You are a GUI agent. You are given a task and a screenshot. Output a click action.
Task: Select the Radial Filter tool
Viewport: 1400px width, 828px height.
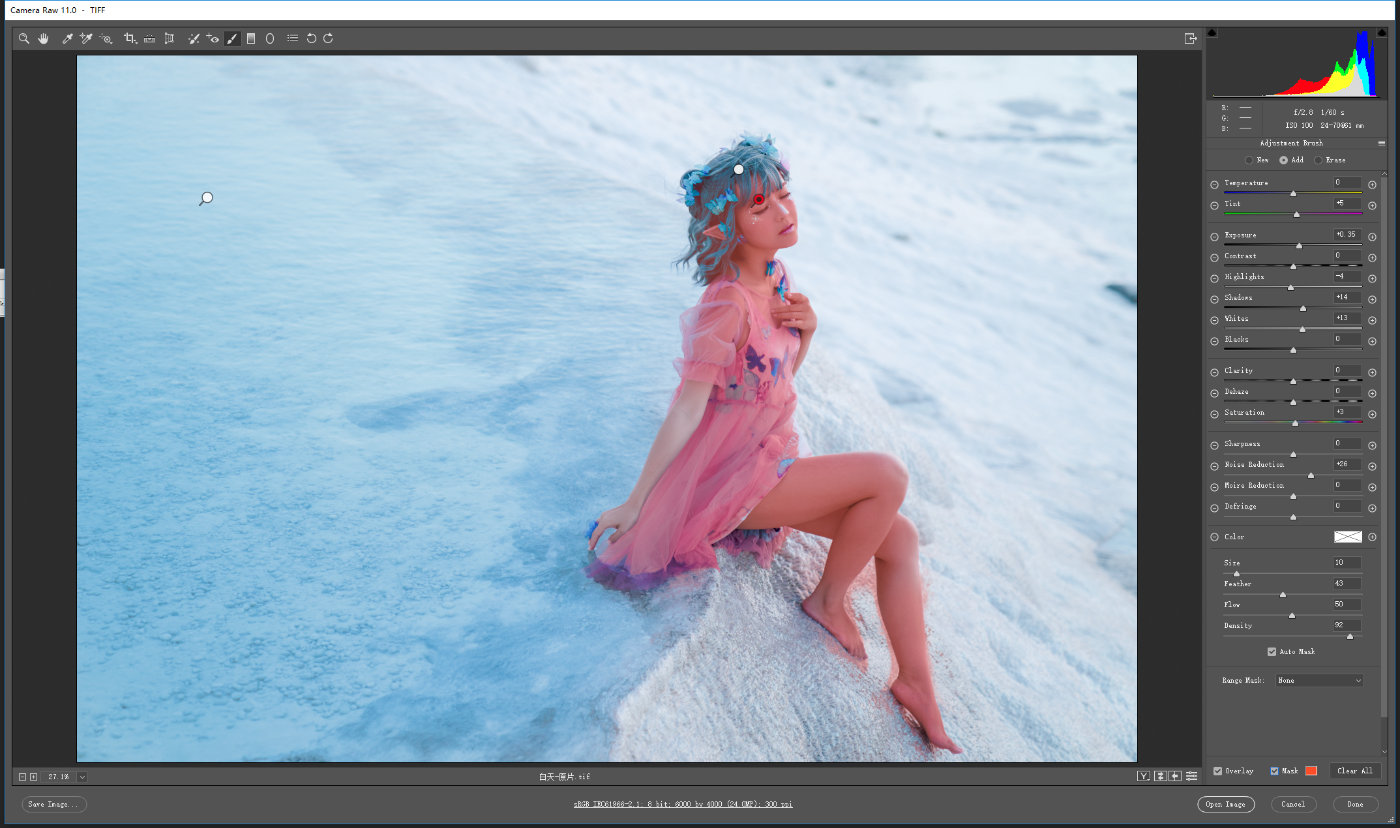[270, 39]
